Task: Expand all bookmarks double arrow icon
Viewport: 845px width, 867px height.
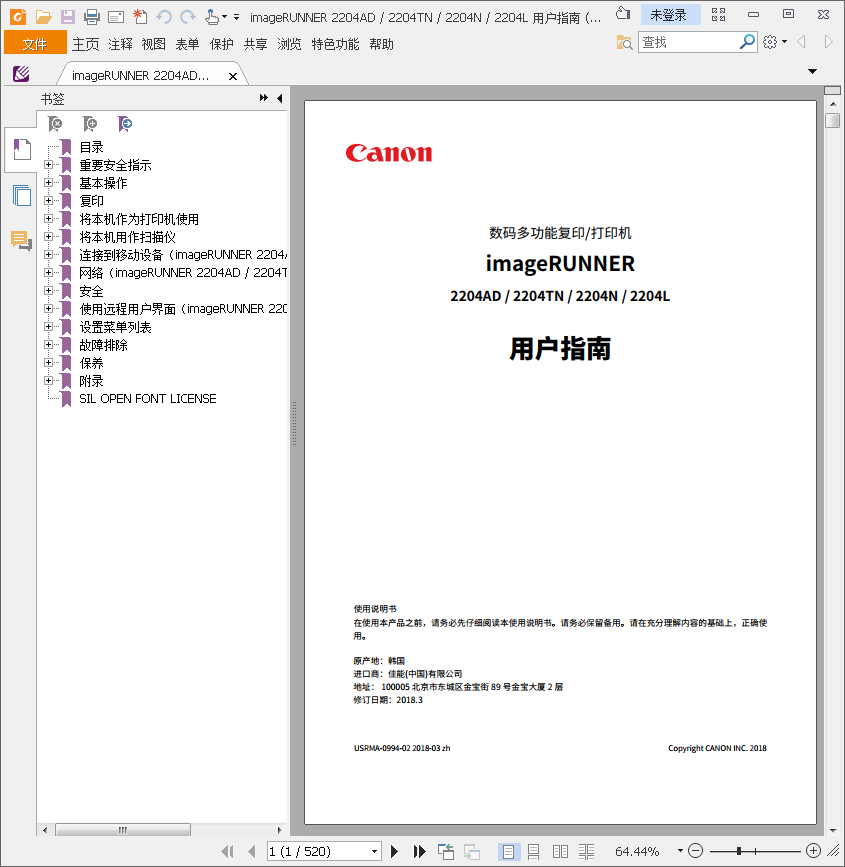Action: [x=264, y=98]
